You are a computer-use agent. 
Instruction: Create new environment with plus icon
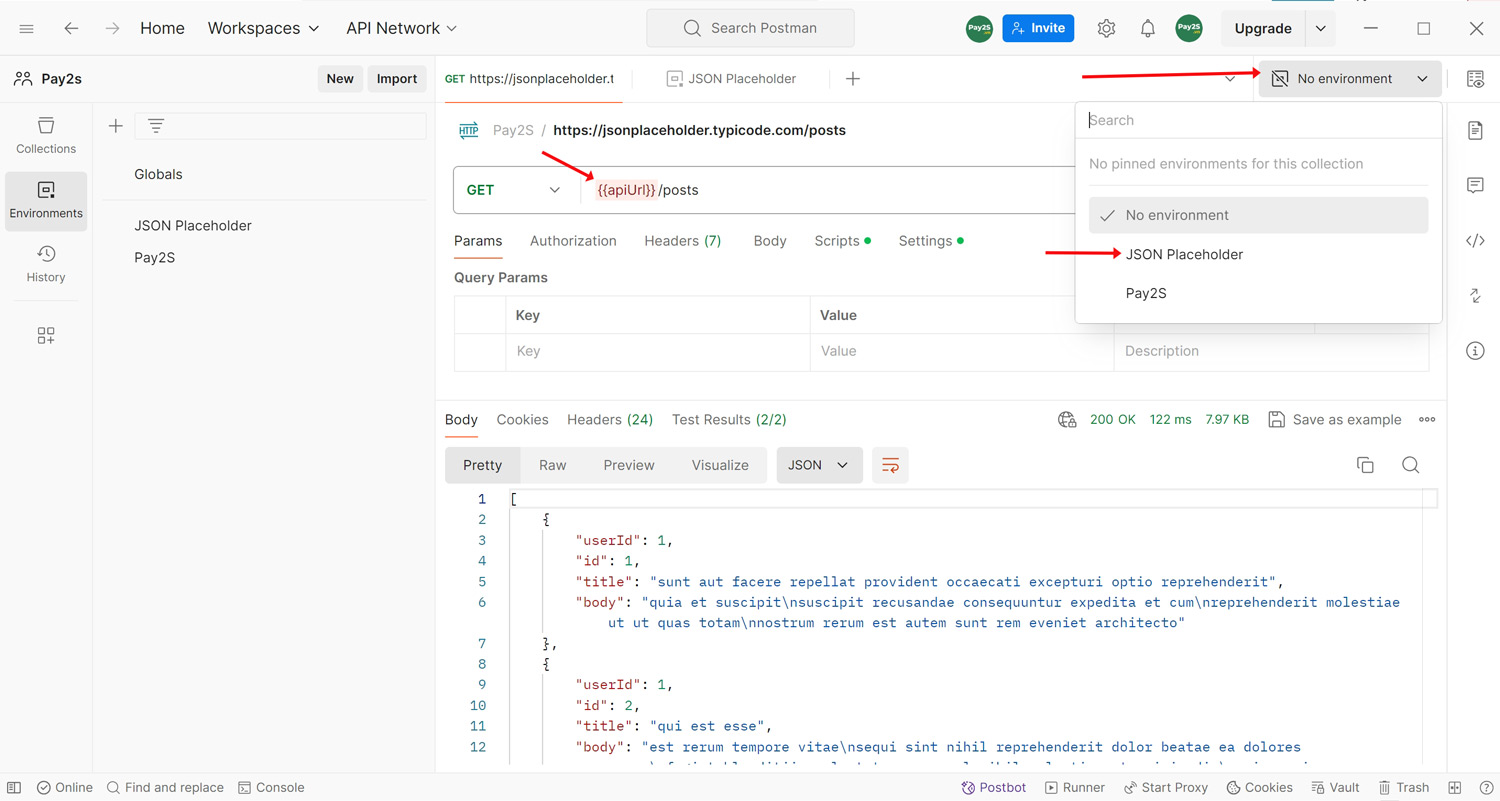click(116, 126)
